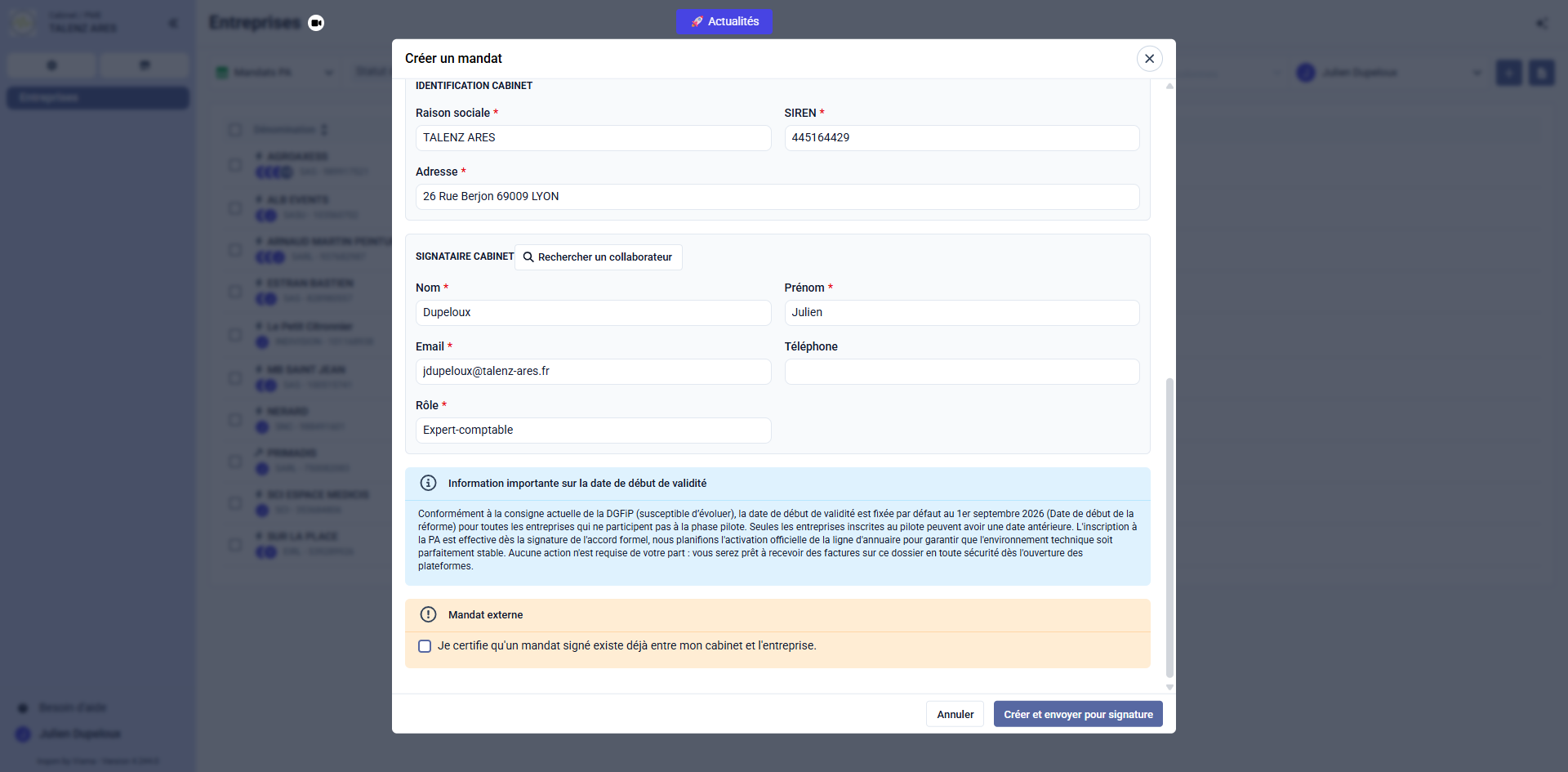Close the Créer un mandat dialog
This screenshot has height=772, width=1568.
1149,59
